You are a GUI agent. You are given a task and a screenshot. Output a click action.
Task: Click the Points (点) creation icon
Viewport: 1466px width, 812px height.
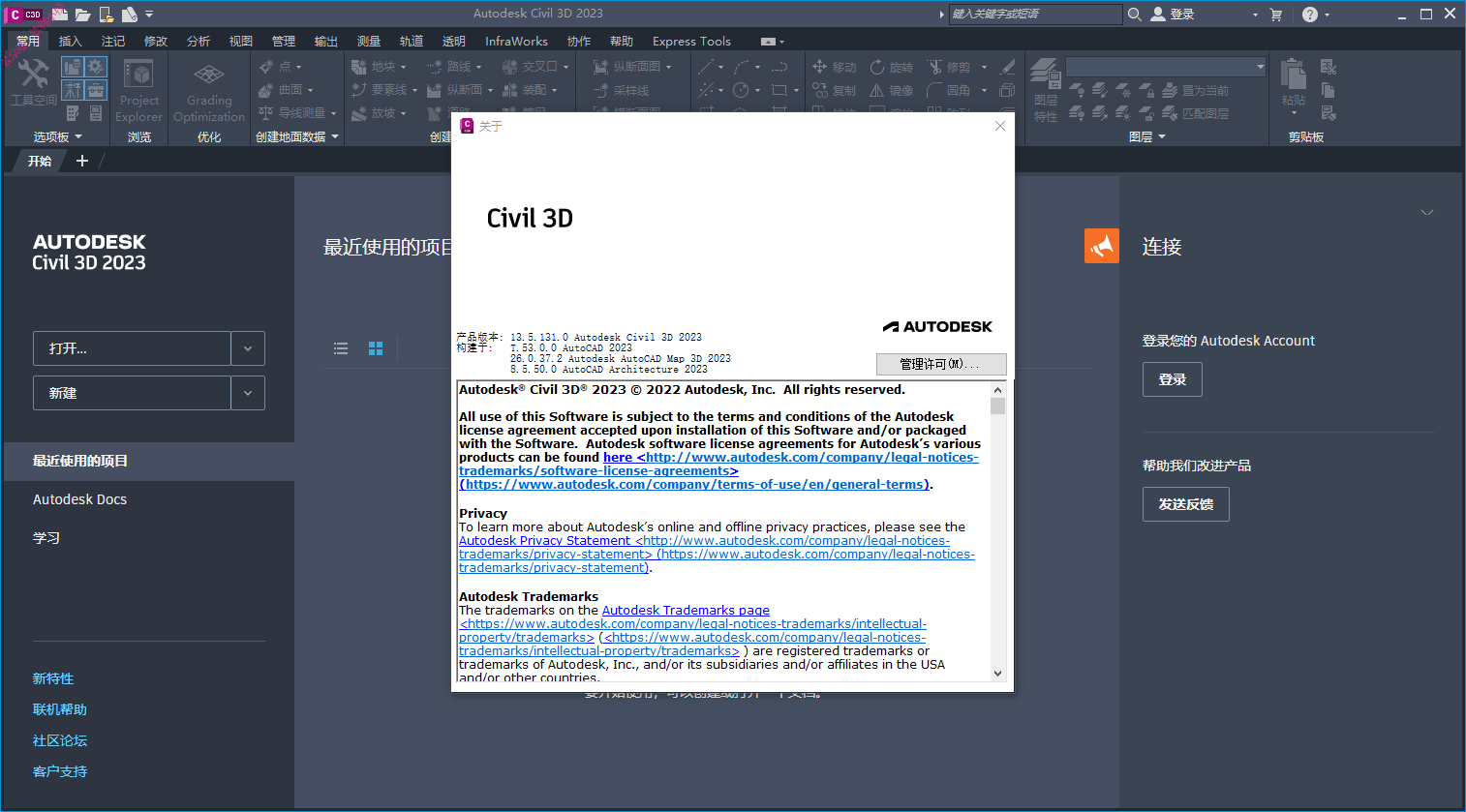click(x=266, y=67)
